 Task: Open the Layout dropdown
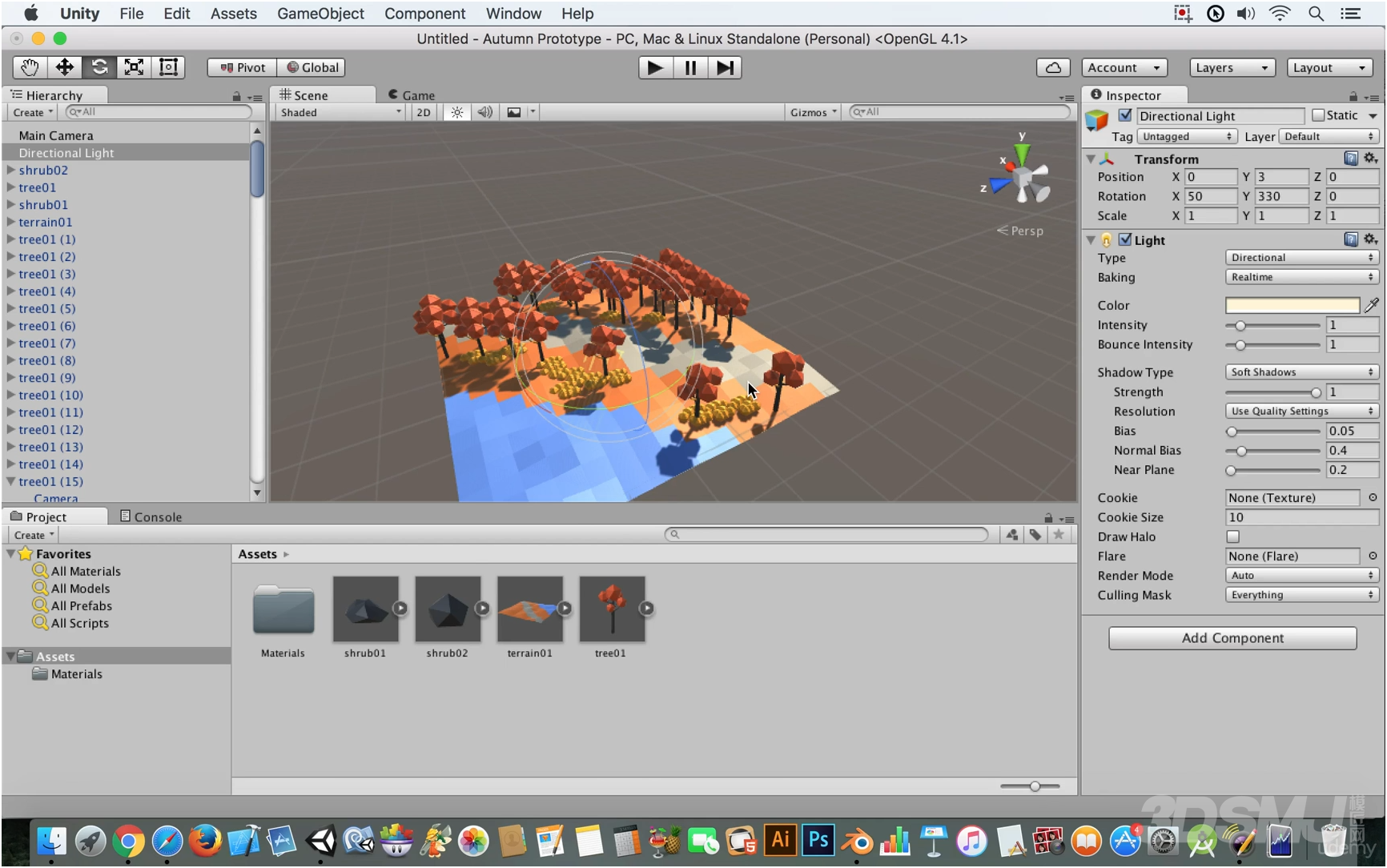tap(1330, 67)
